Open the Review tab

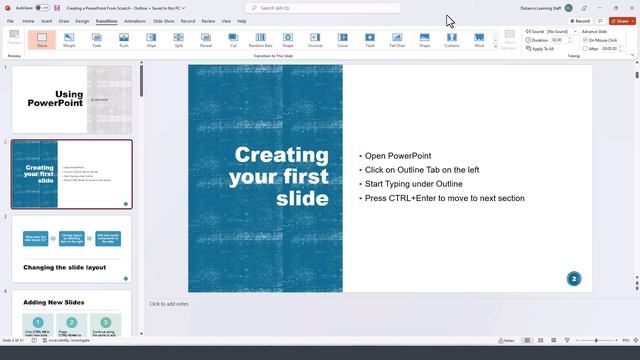[208, 21]
